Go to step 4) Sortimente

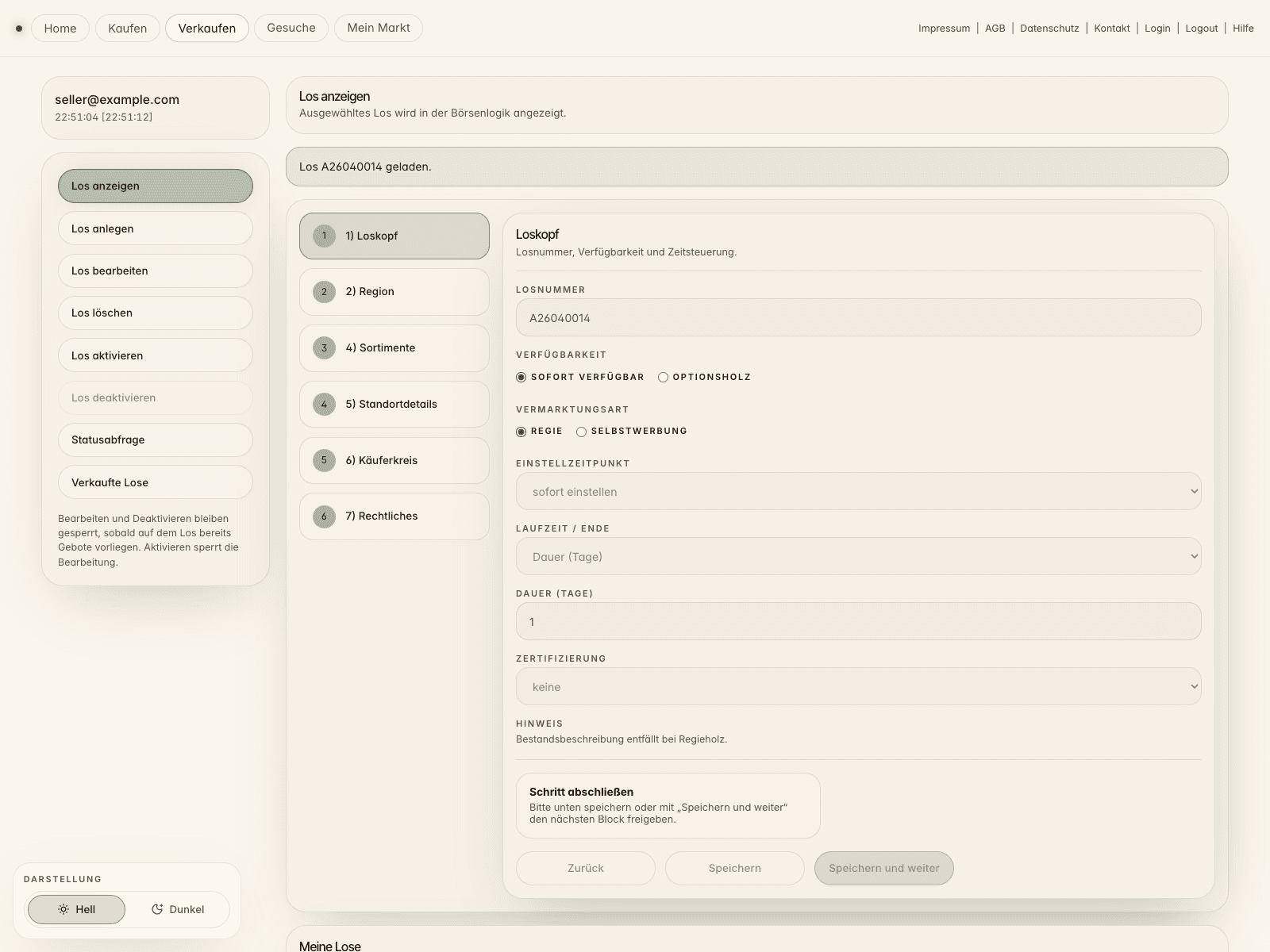(x=394, y=348)
